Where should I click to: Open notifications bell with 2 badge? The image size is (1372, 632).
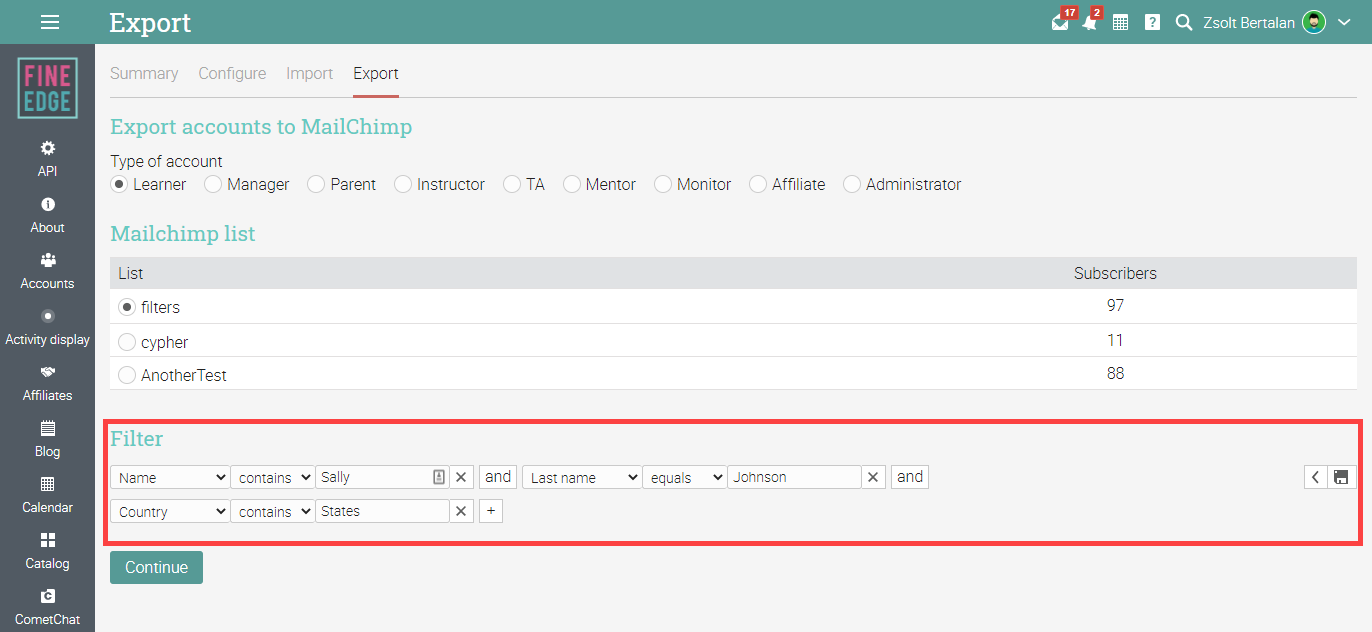1091,21
